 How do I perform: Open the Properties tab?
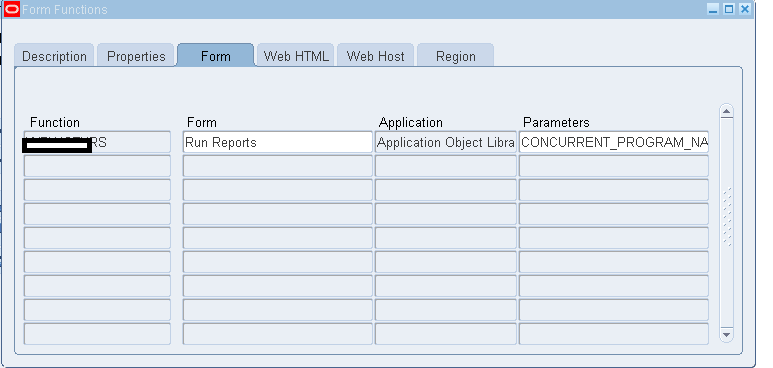coord(136,56)
